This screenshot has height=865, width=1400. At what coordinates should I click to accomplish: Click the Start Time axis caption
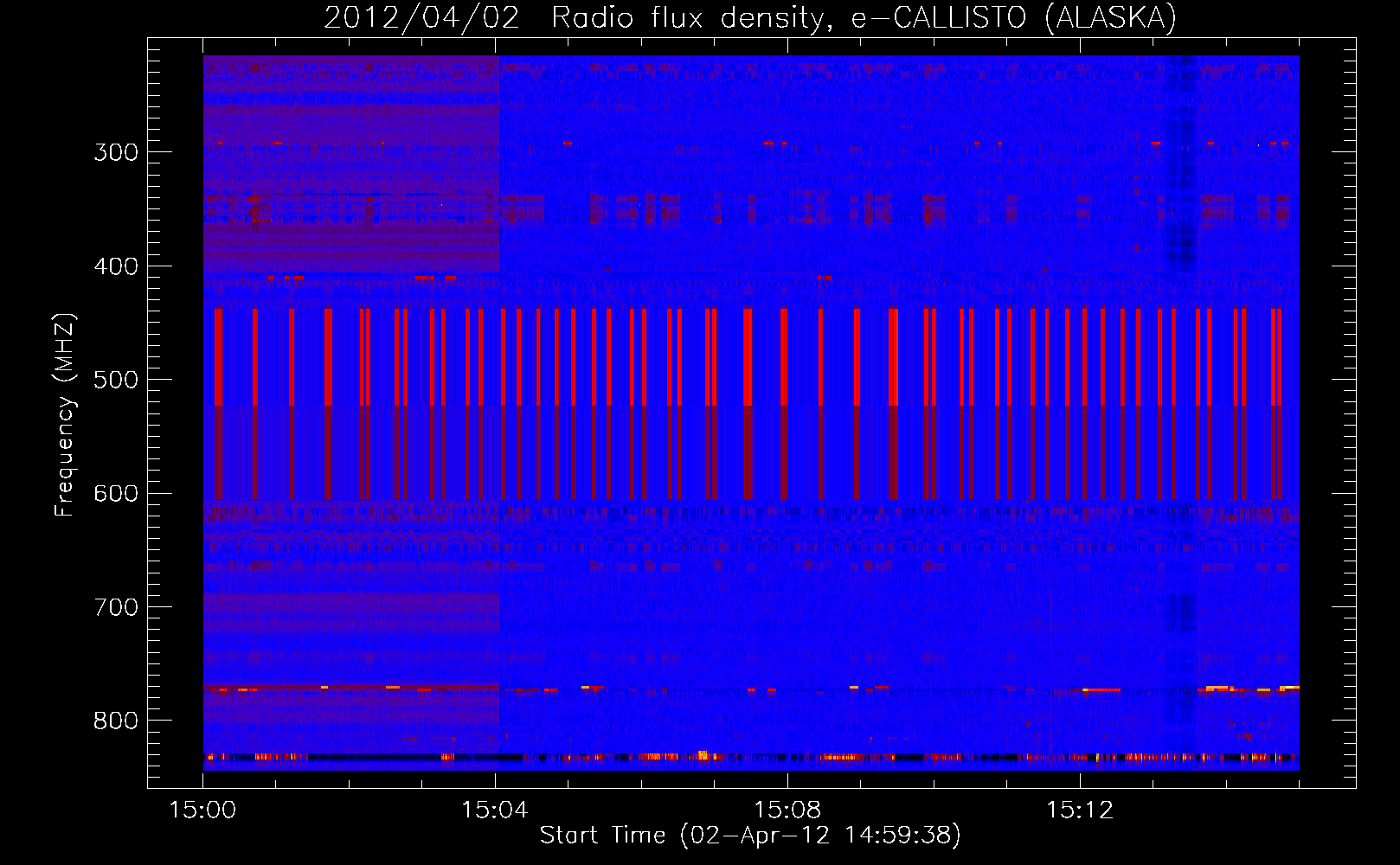click(750, 836)
